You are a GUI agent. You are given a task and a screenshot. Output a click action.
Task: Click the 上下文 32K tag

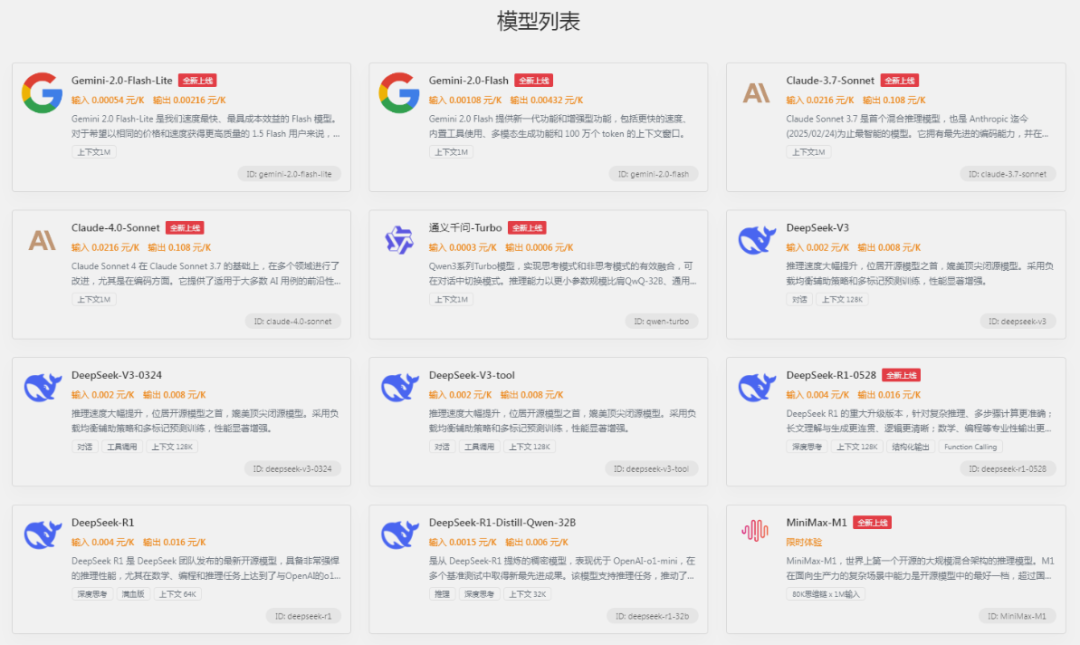pyautogui.click(x=528, y=595)
